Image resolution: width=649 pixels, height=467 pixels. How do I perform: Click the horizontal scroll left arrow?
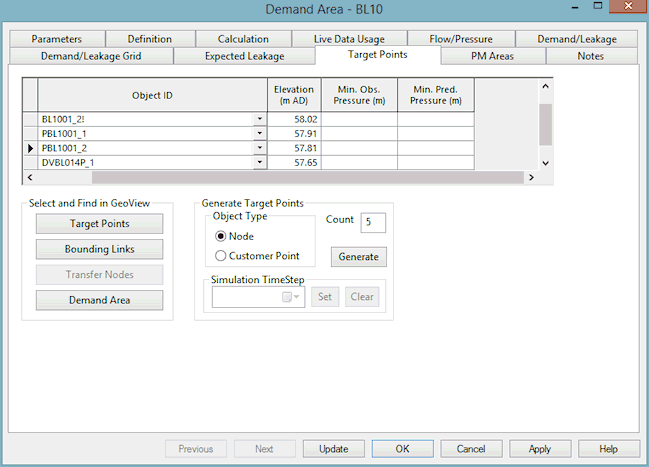30,177
